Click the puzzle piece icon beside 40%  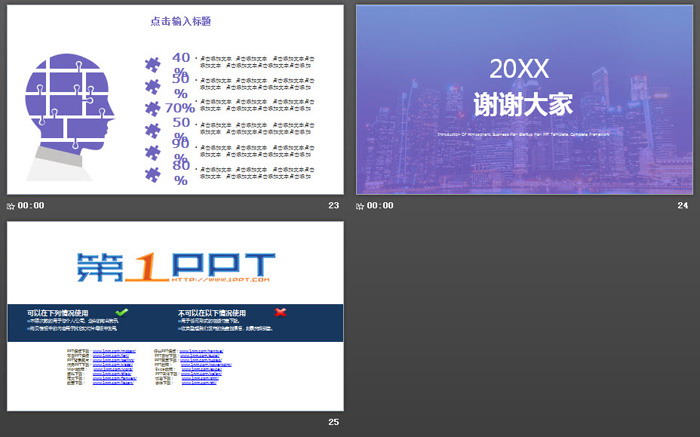pos(153,65)
